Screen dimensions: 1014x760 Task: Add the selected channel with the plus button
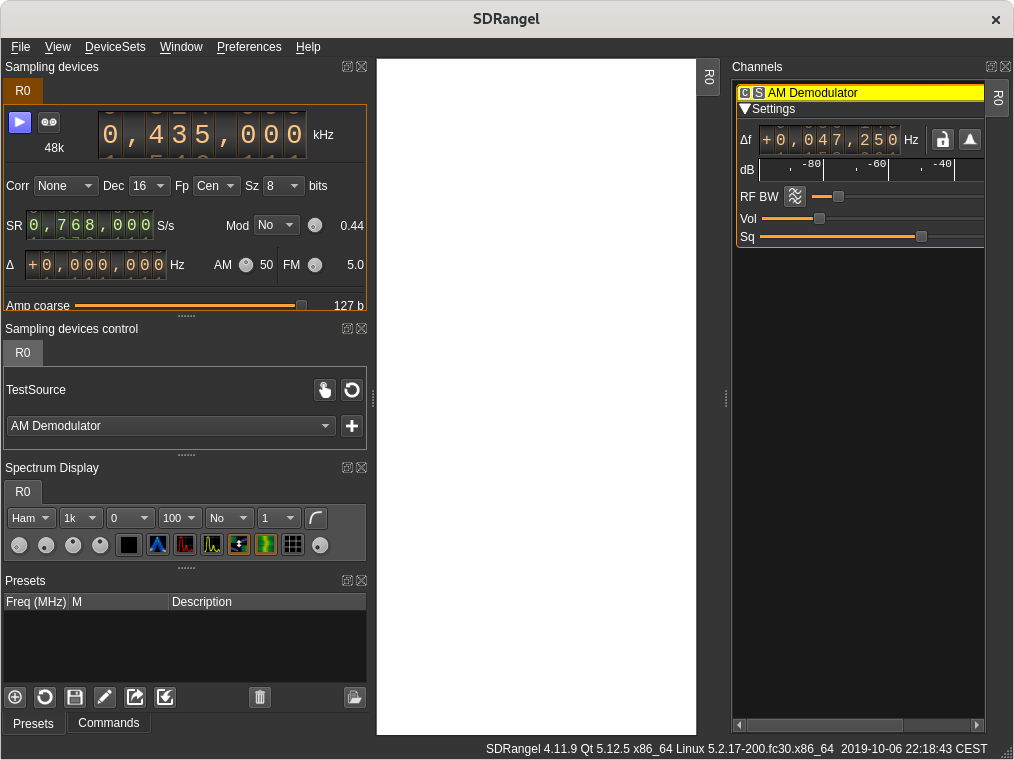pyautogui.click(x=351, y=426)
